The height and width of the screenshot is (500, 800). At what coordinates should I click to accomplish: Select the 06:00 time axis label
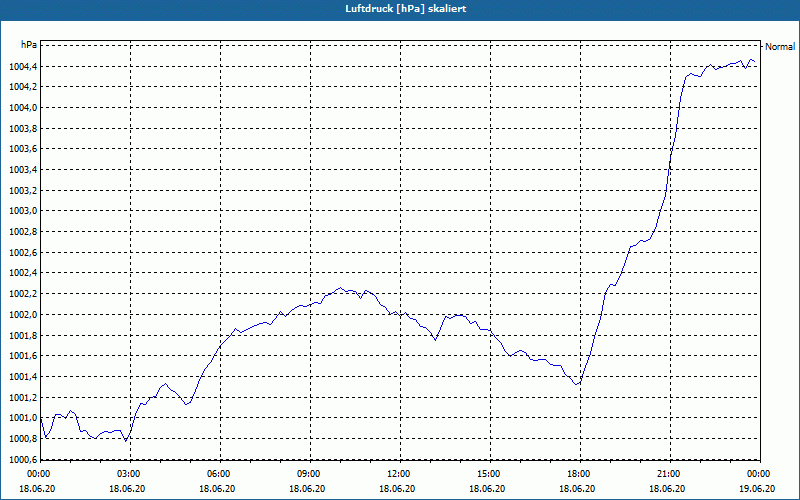coord(217,474)
